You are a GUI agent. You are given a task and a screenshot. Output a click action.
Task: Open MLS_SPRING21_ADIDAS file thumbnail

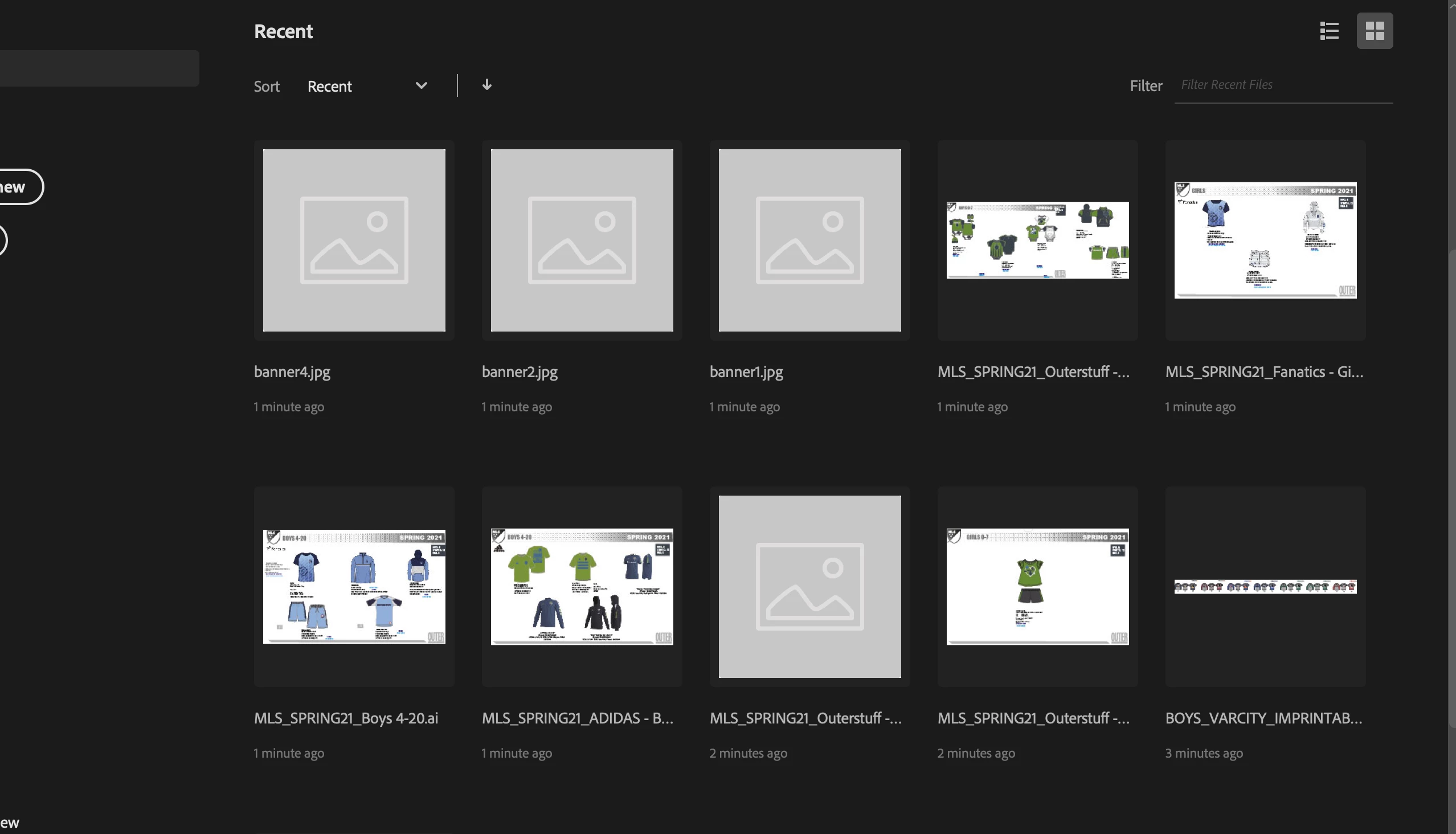coord(582,586)
